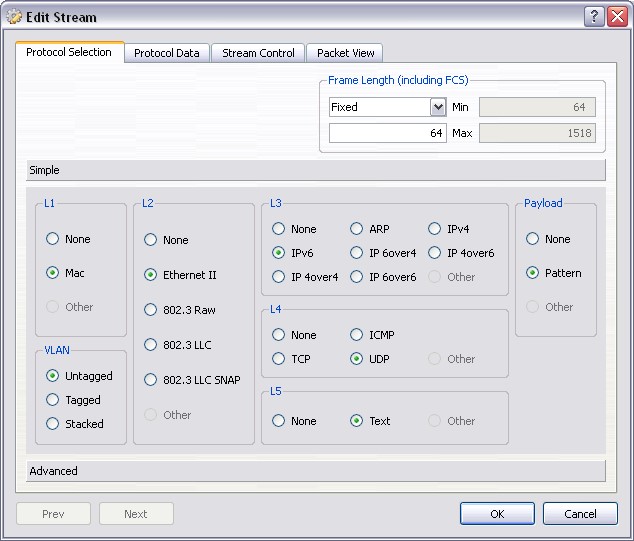Select ARP as the L3 protocol
634x541 pixels.
pos(357,229)
